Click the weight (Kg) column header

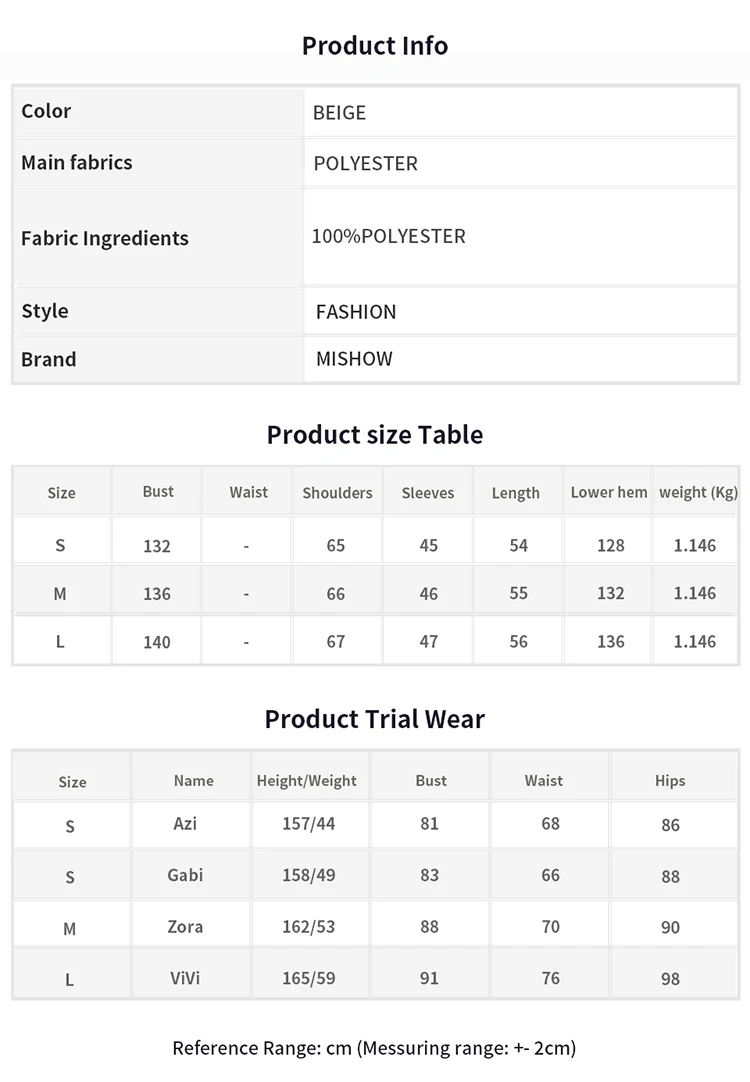[698, 492]
